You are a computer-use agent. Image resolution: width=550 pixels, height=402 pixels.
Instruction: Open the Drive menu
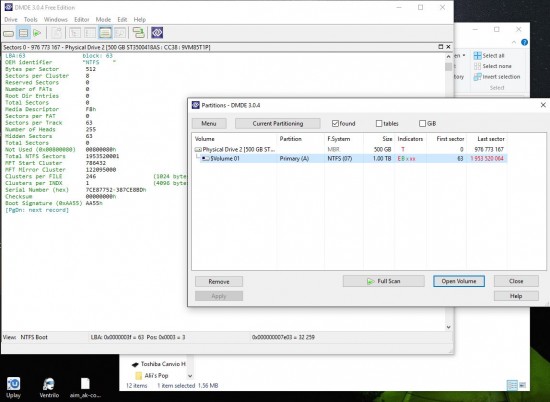[x=11, y=20]
